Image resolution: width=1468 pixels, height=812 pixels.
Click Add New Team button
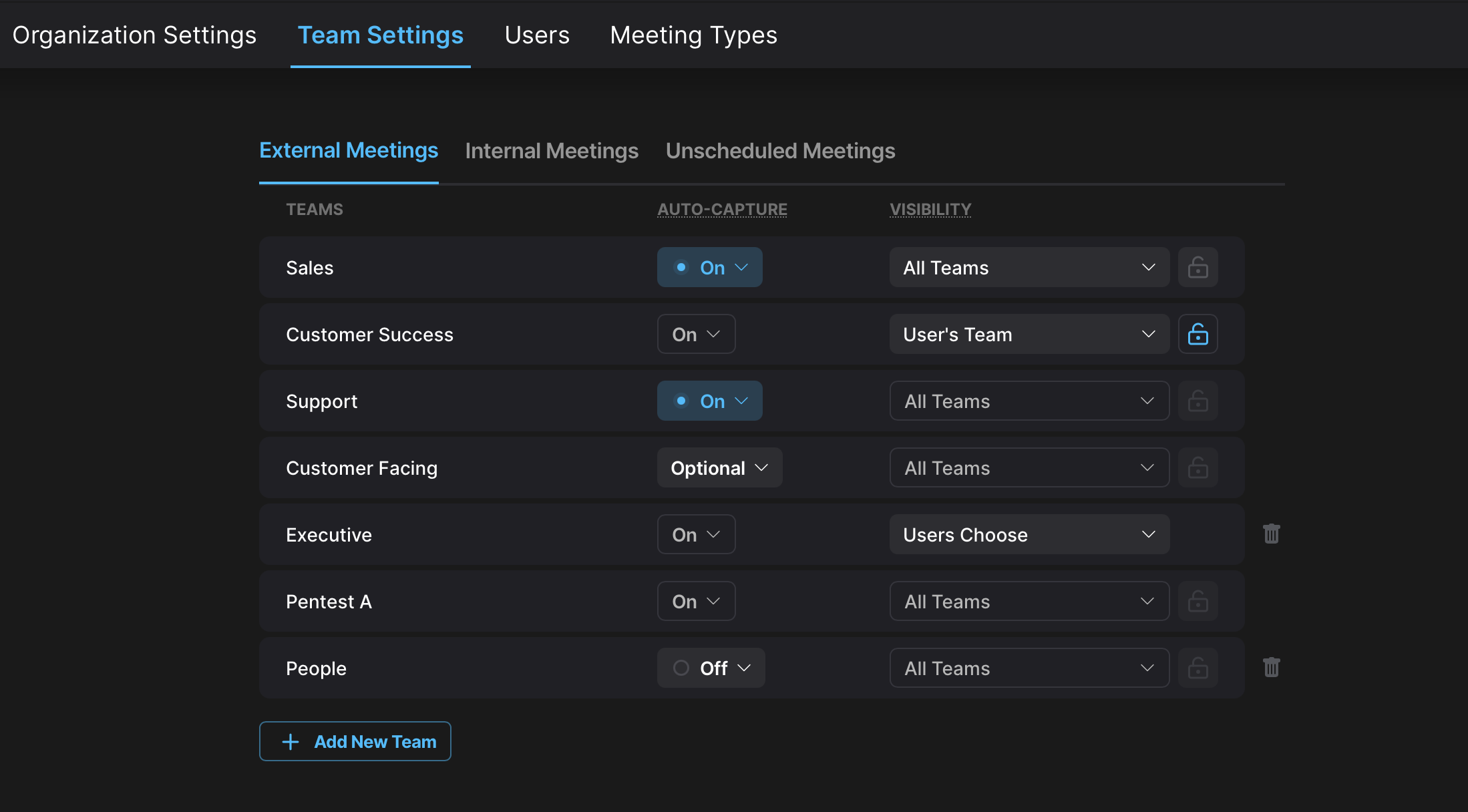coord(355,741)
